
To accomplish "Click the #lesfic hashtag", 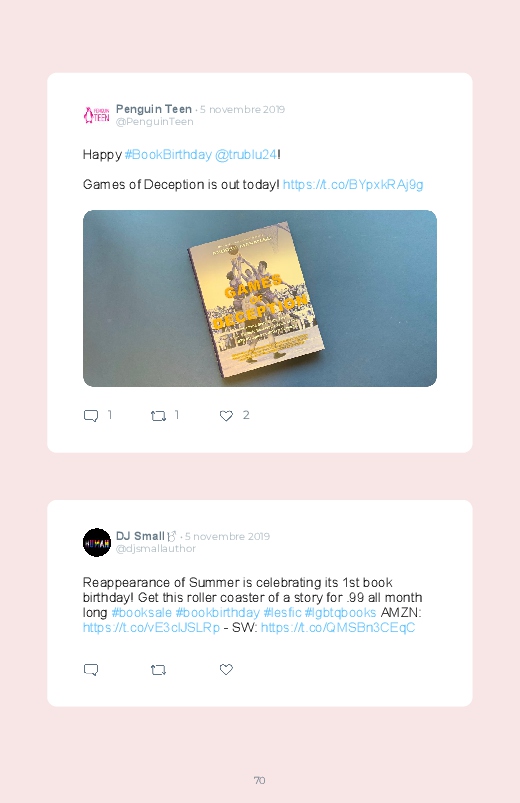I will pyautogui.click(x=282, y=612).
